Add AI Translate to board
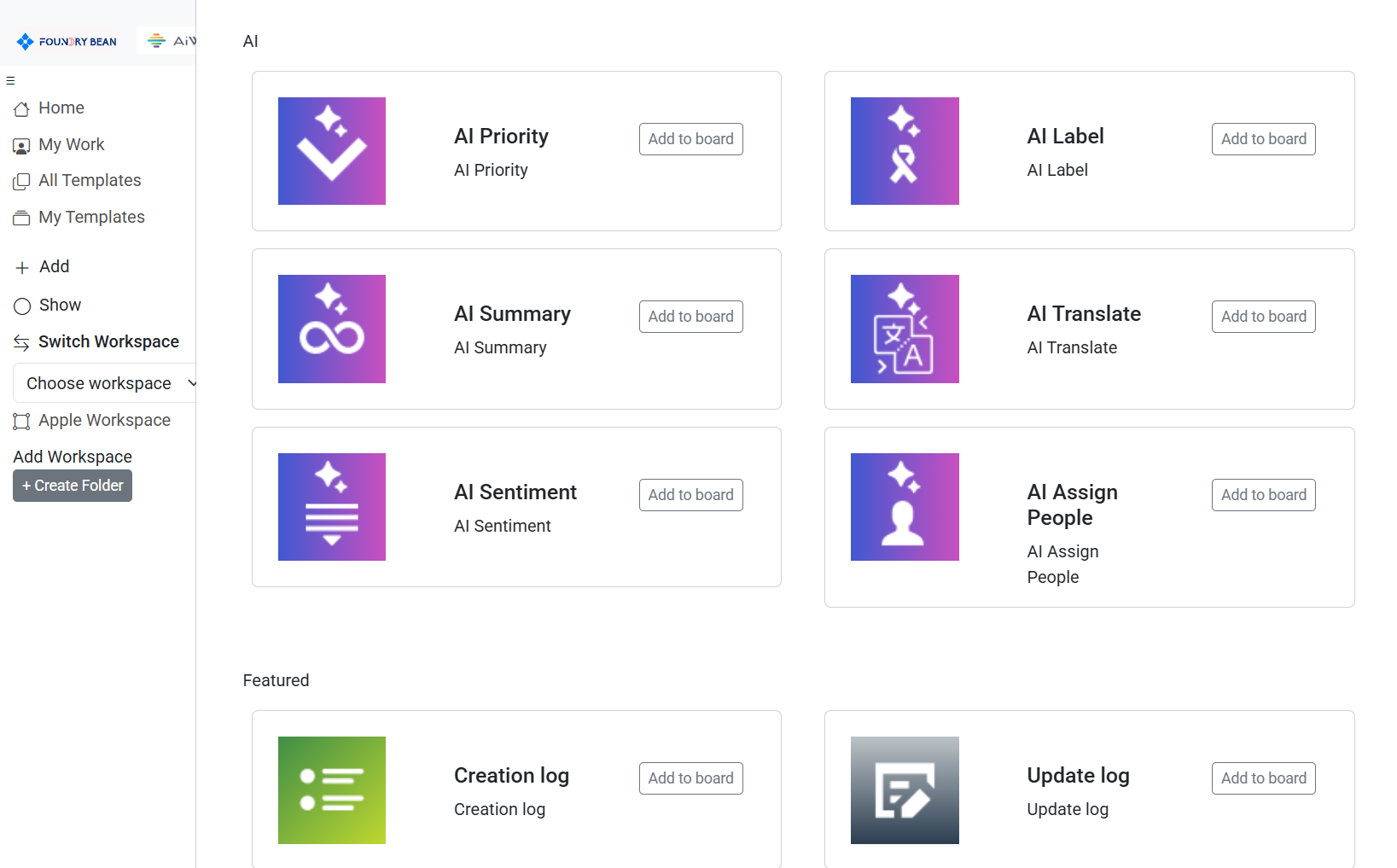 coord(1263,317)
